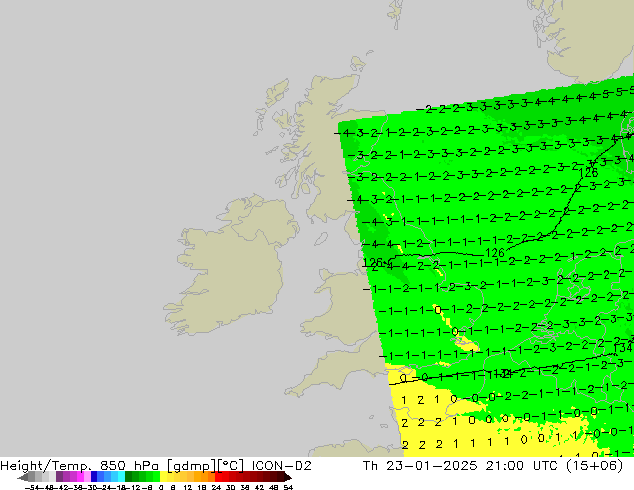The image size is (634, 490).
Task: Click the '(15+06)' forecast run label
Action: point(594,466)
